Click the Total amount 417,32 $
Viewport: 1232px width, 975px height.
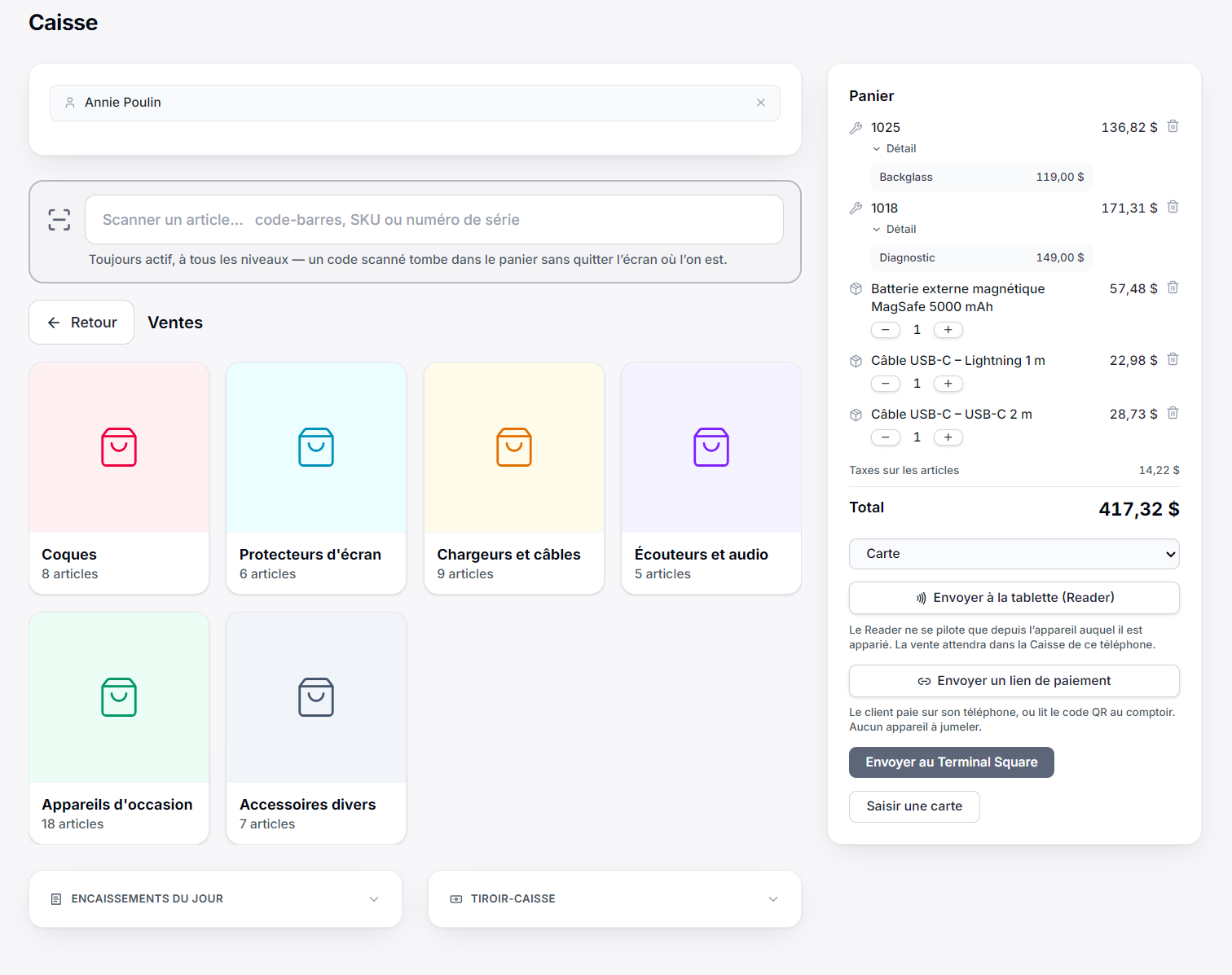pos(1139,509)
